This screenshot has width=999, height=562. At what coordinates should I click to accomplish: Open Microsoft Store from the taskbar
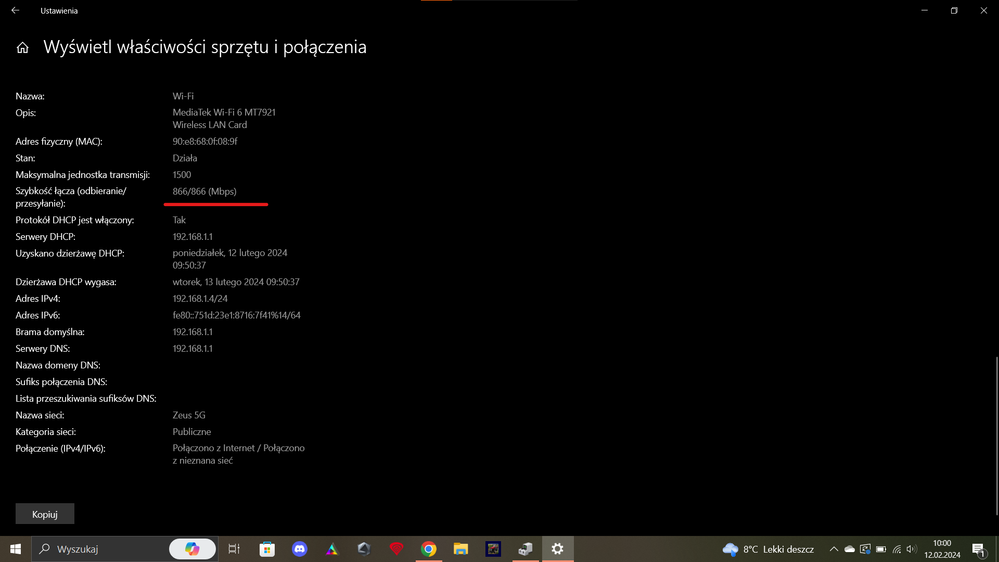(x=267, y=549)
